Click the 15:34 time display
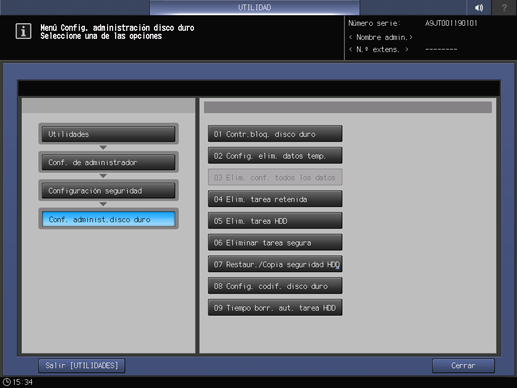The height and width of the screenshot is (388, 517). pyautogui.click(x=23, y=382)
